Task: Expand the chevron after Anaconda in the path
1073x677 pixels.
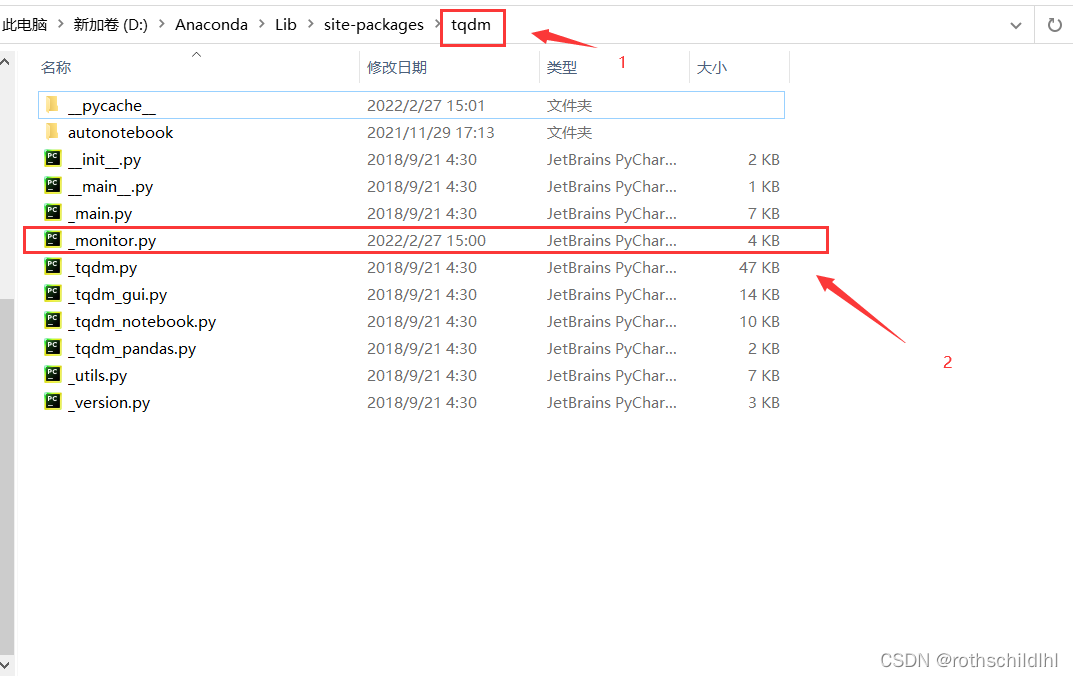Action: click(x=261, y=25)
